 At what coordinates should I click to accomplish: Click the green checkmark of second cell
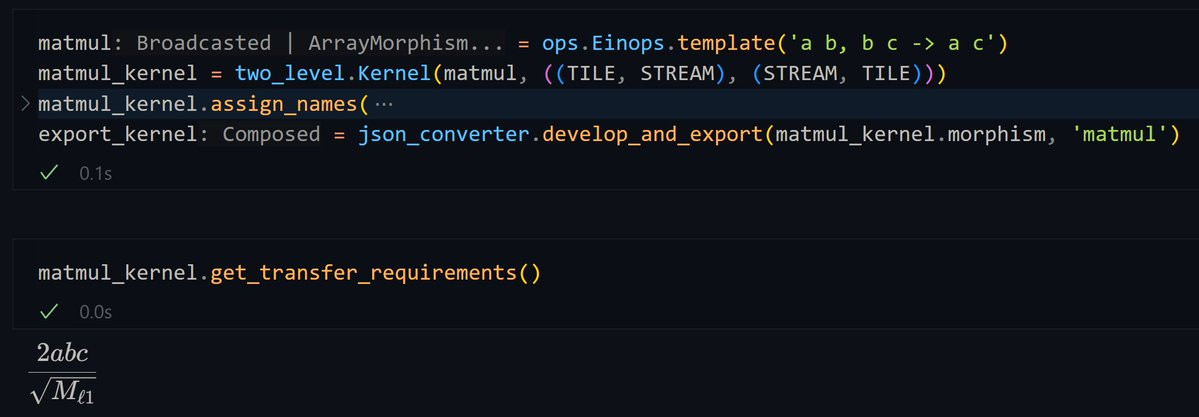pyautogui.click(x=49, y=311)
